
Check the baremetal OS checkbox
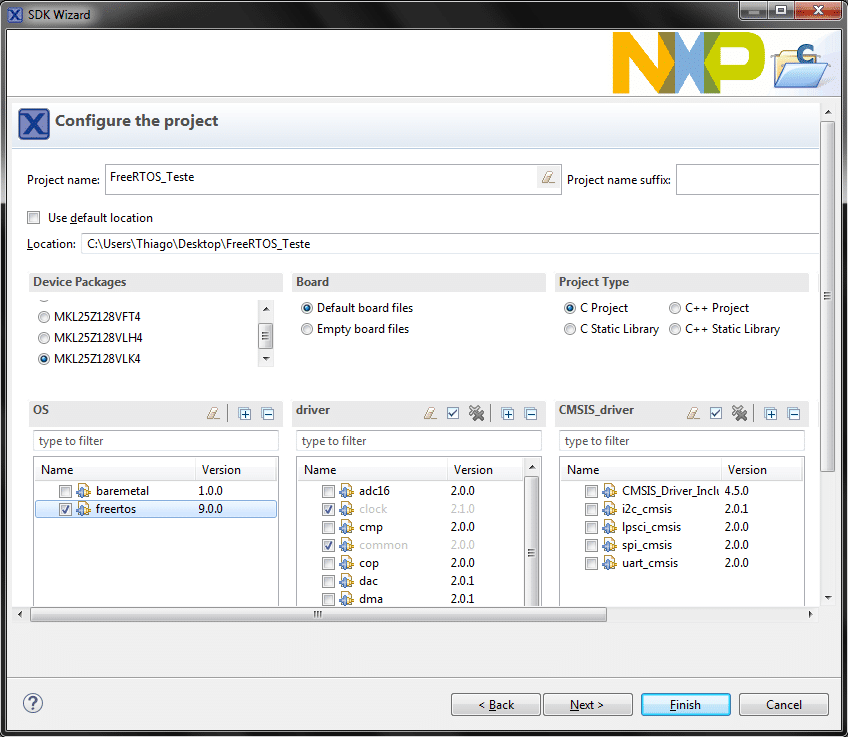(65, 491)
